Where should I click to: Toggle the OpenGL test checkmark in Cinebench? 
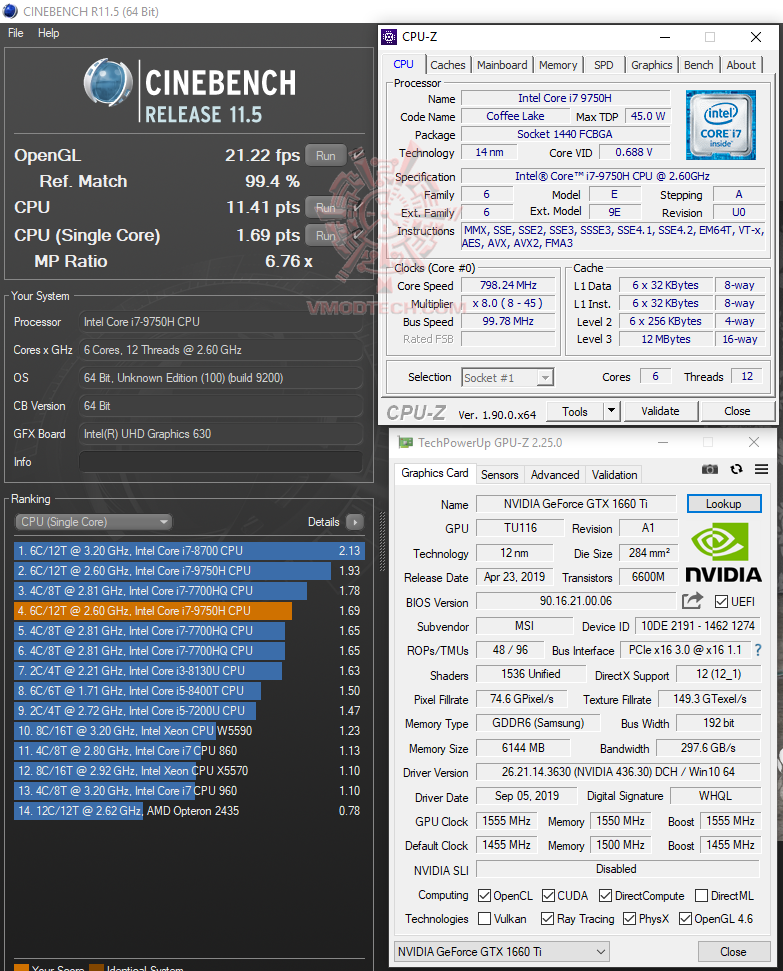(x=357, y=154)
